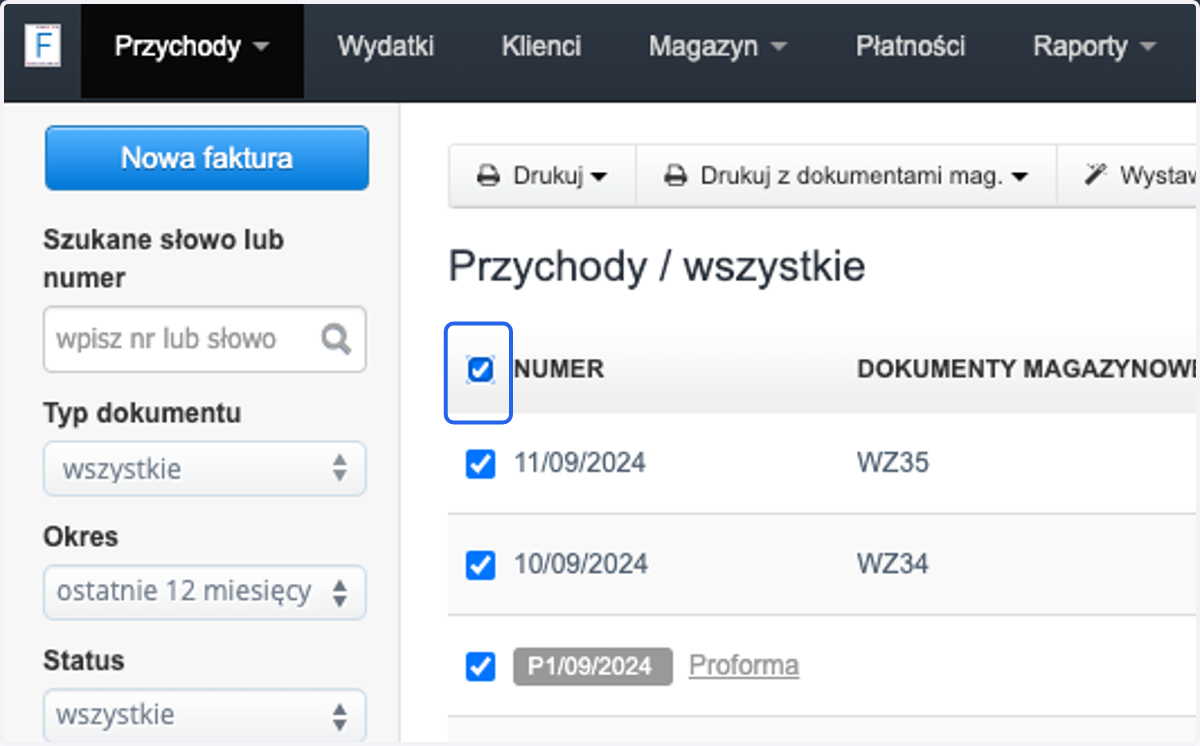
Task: Click the Szukane słowo lub numer label
Action: tap(164, 259)
